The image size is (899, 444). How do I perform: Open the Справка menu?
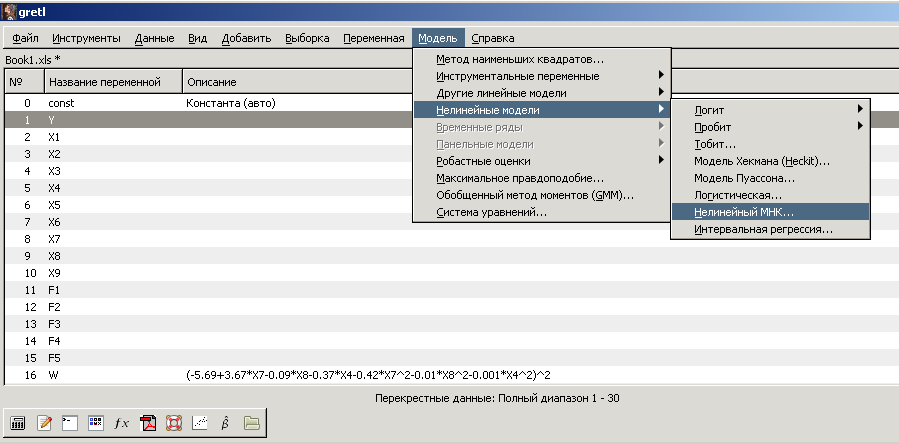point(493,38)
